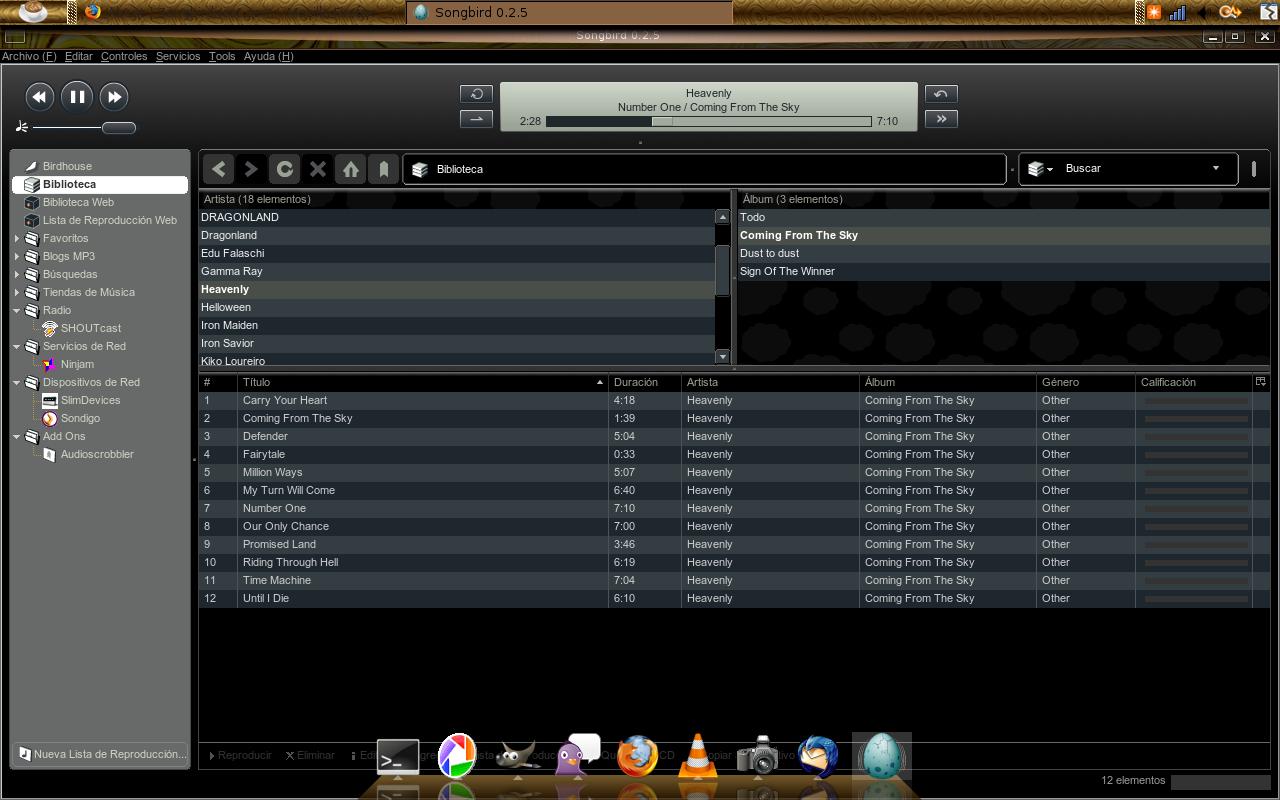Viewport: 1280px width, 800px height.
Task: Click the track progress seek bar
Action: (708, 121)
